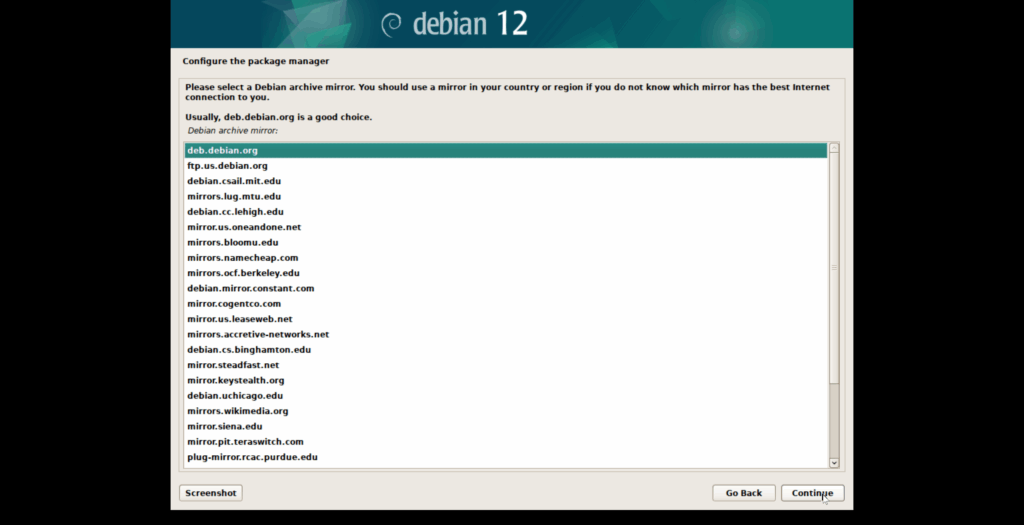Pick mirrors.lug.mtu.edu mirror
The image size is (1024, 525).
click(233, 196)
